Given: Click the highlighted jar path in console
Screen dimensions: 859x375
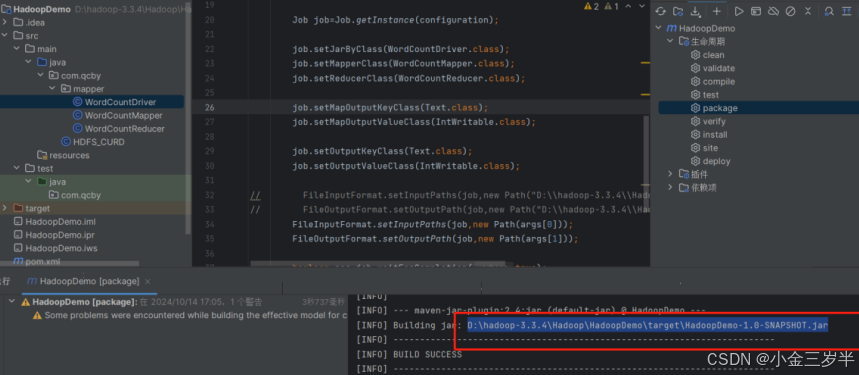Looking at the screenshot, I should coord(647,326).
